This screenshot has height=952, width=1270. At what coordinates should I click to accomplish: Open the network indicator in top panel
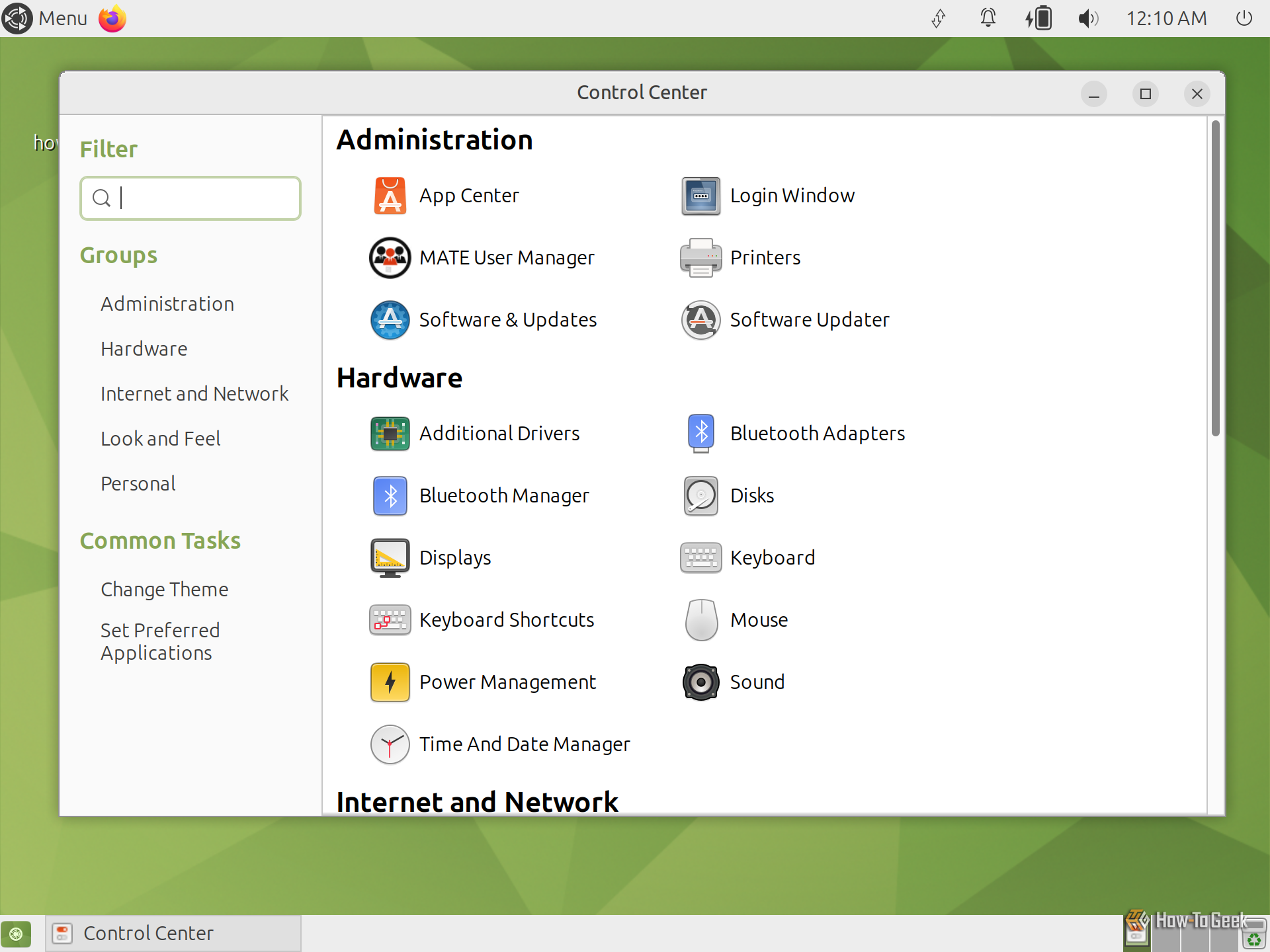pos(939,19)
